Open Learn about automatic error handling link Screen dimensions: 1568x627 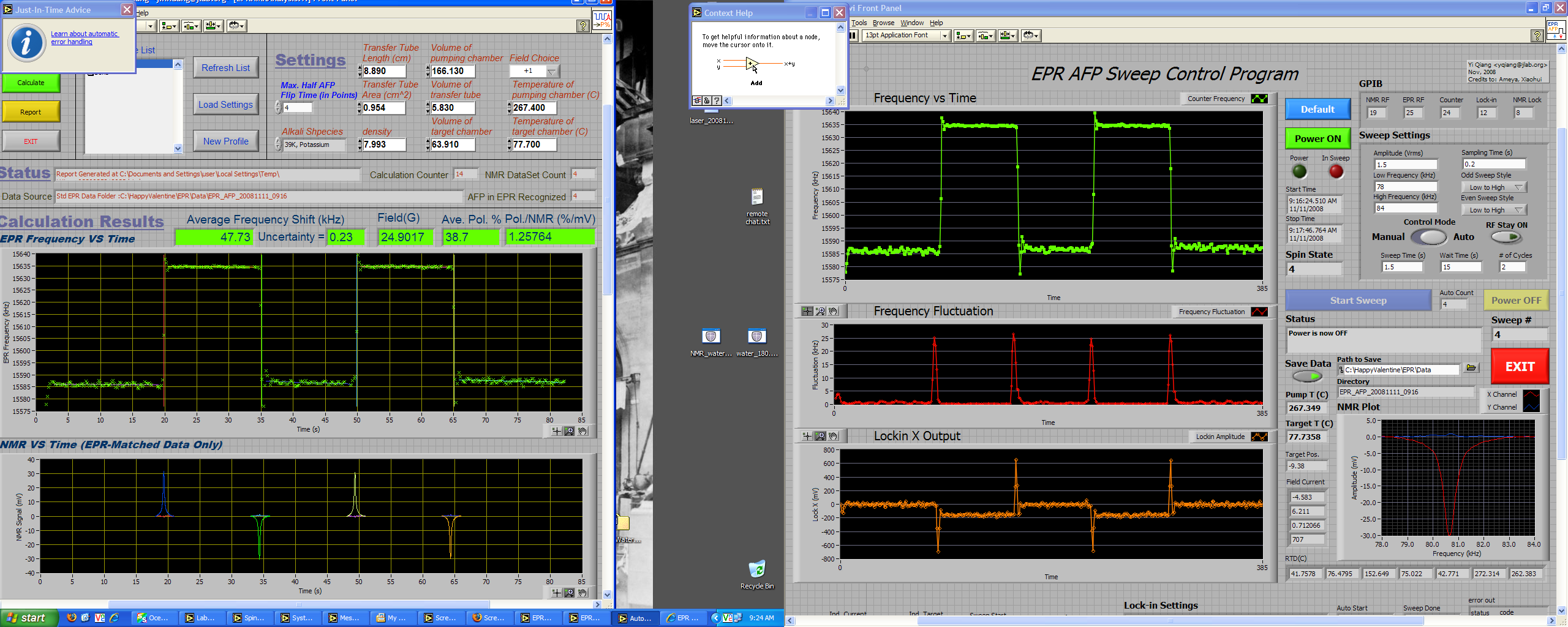[x=85, y=38]
